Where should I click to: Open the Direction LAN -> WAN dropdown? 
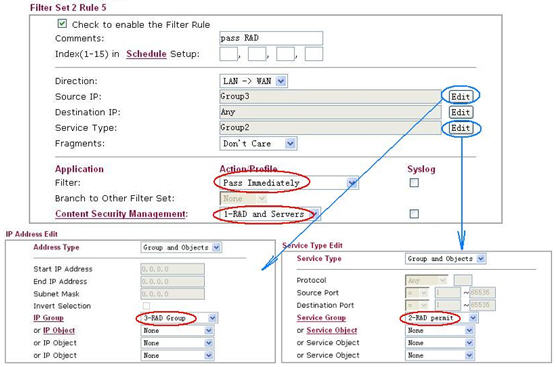[253, 81]
